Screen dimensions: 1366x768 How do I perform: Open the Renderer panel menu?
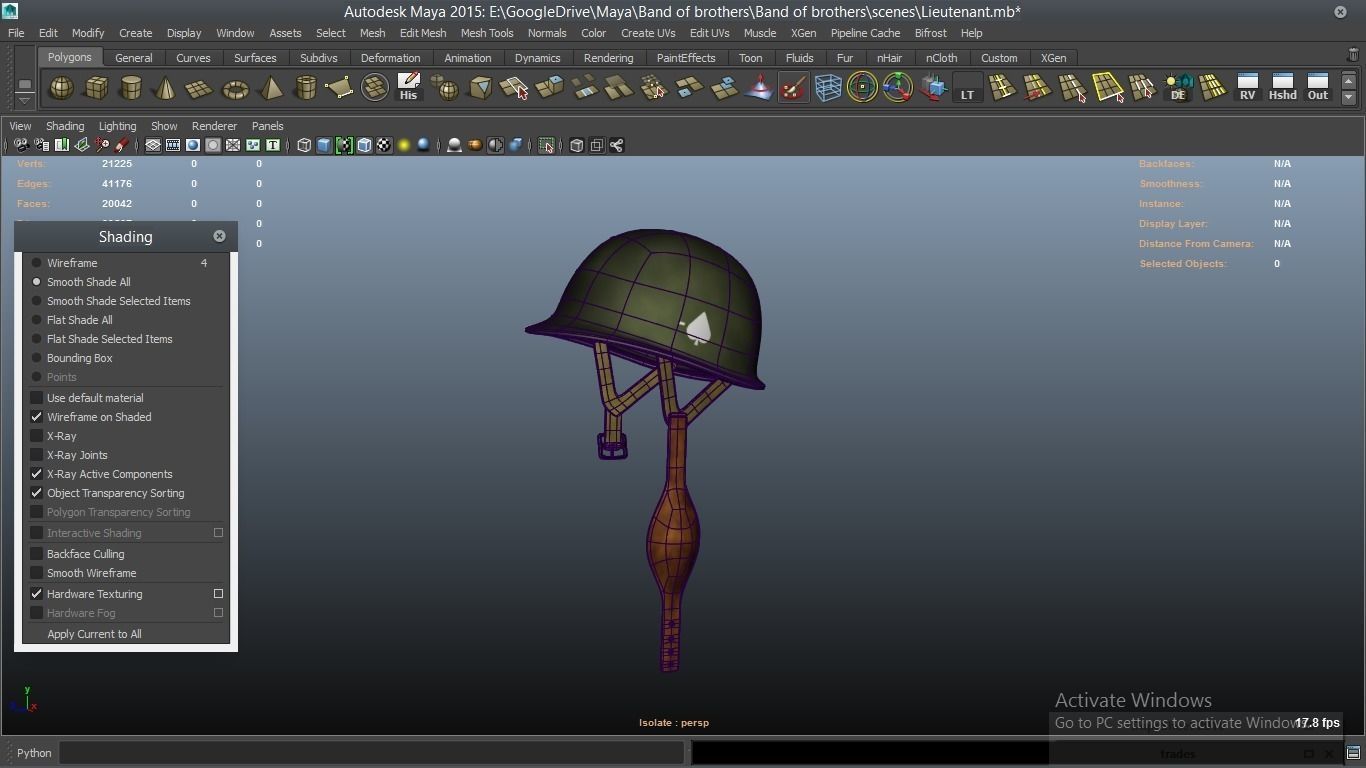(214, 126)
